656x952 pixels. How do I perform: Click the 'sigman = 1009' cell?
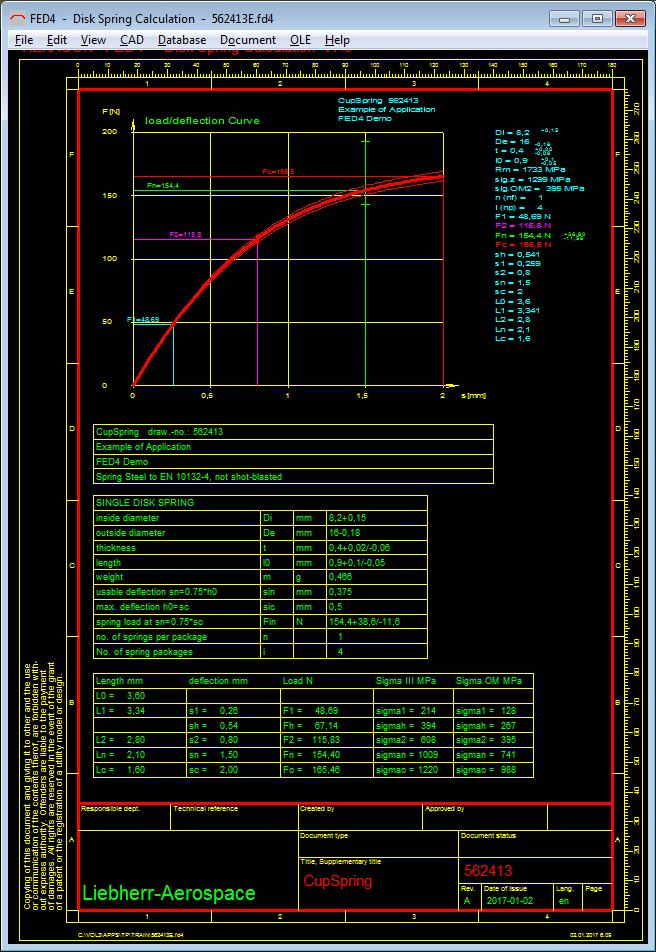pyautogui.click(x=414, y=755)
